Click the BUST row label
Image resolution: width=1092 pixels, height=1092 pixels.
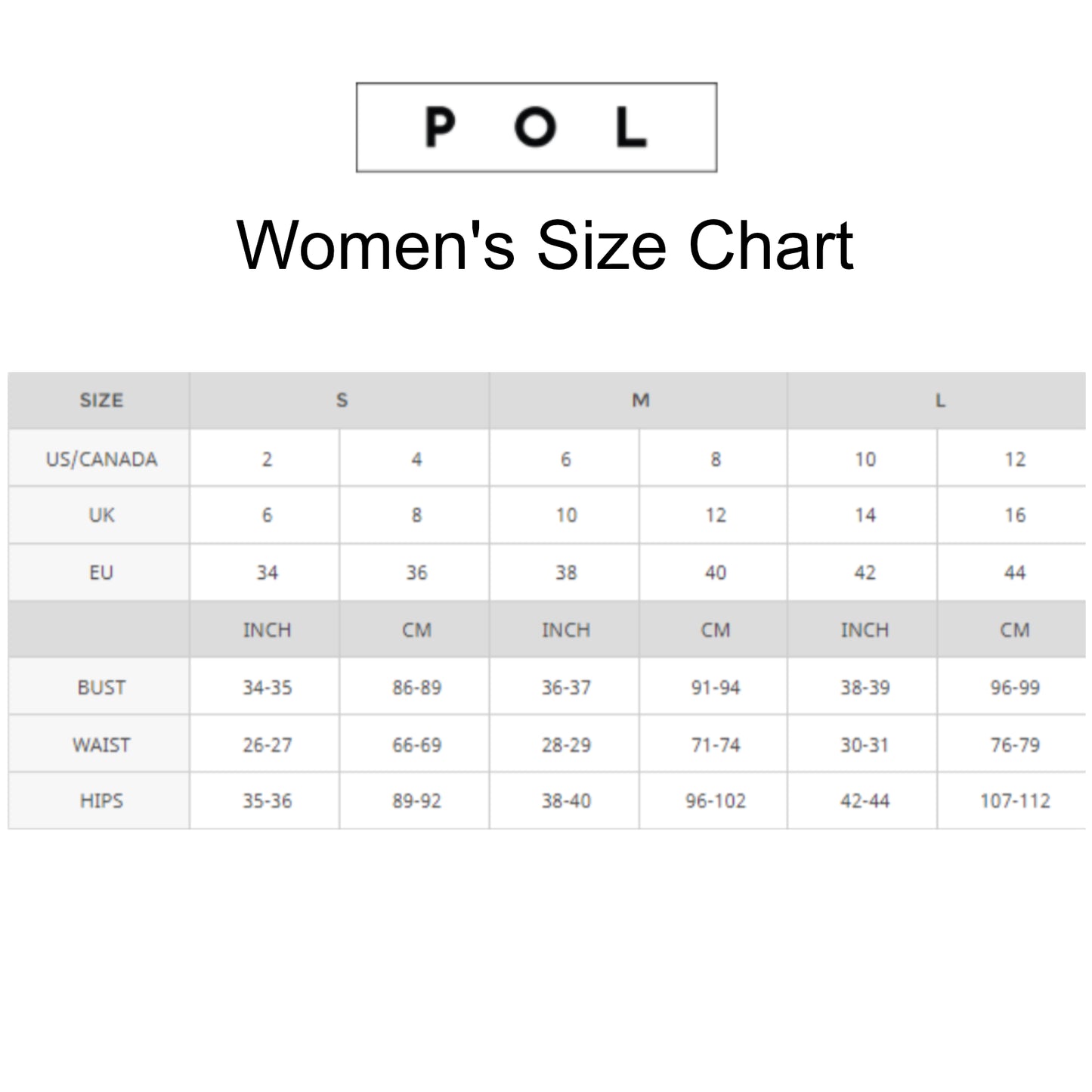pos(101,688)
